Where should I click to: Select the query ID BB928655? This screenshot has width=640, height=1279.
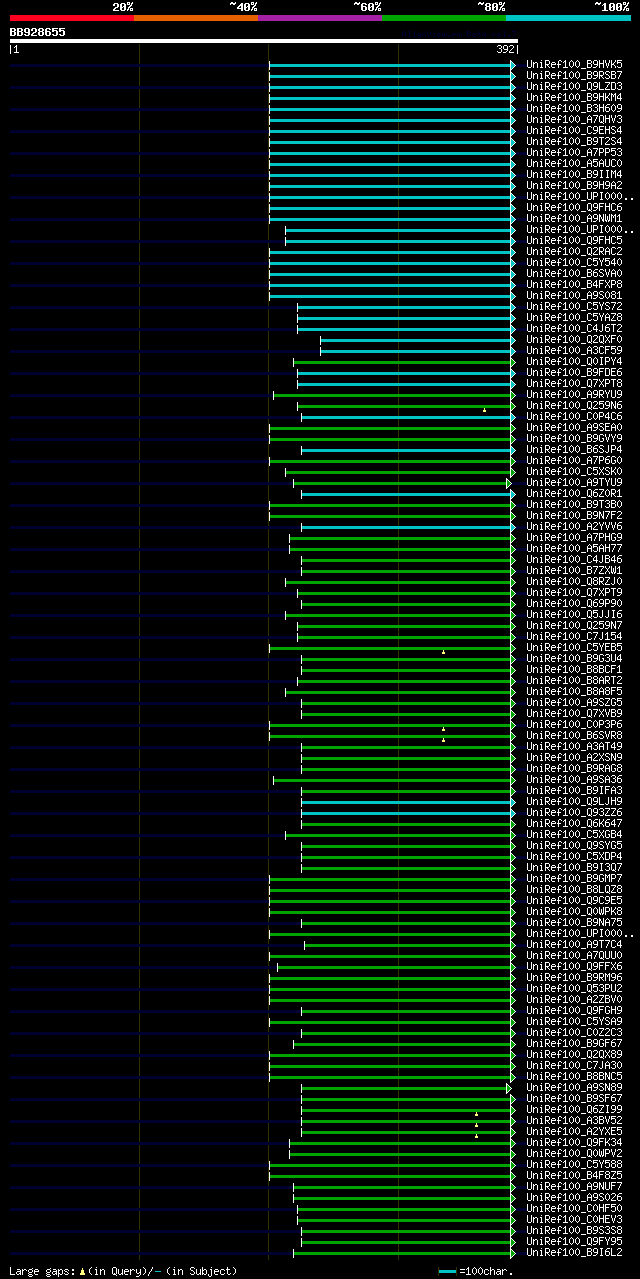click(x=38, y=32)
